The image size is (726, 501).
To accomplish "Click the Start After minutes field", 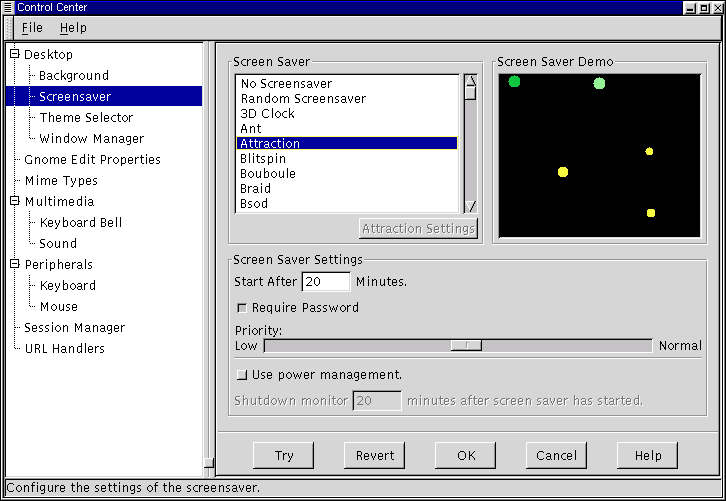I will click(x=325, y=282).
